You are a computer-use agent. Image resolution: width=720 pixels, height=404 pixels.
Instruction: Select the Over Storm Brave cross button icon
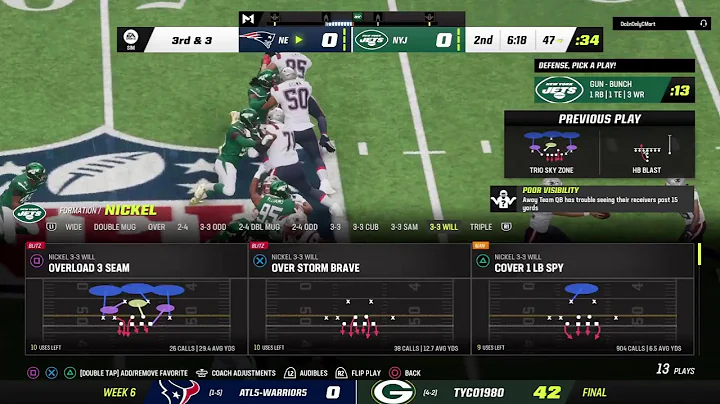click(259, 261)
